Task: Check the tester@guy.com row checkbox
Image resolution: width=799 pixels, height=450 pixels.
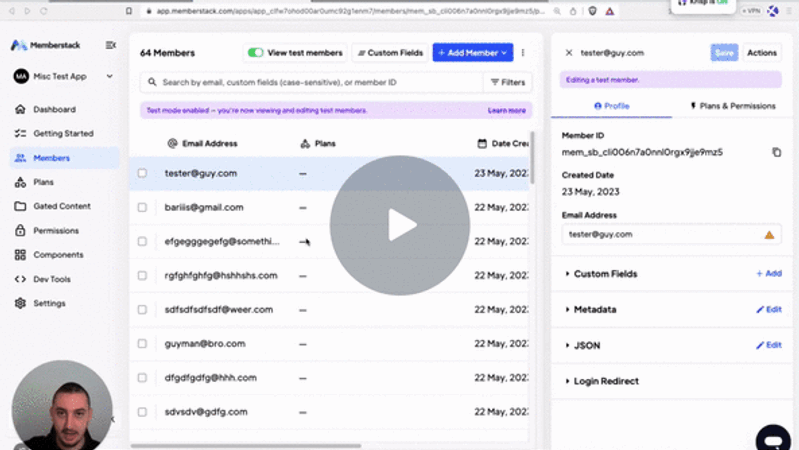Action: [142, 173]
